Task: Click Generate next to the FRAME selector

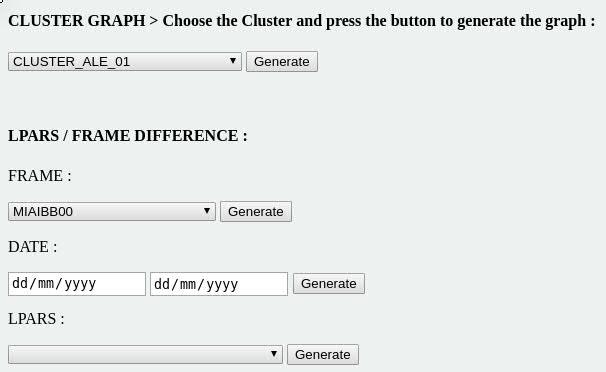Action: point(256,212)
